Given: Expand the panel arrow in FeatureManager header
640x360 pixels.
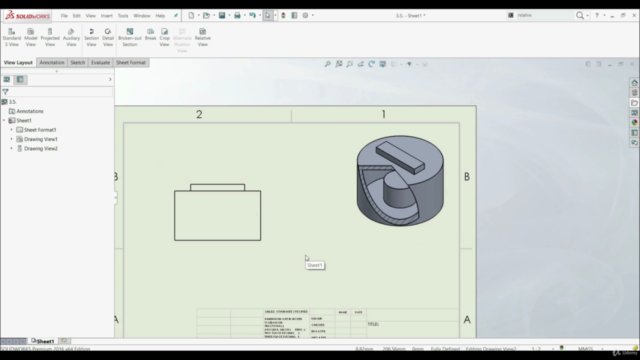Looking at the screenshot, I should click(110, 80).
